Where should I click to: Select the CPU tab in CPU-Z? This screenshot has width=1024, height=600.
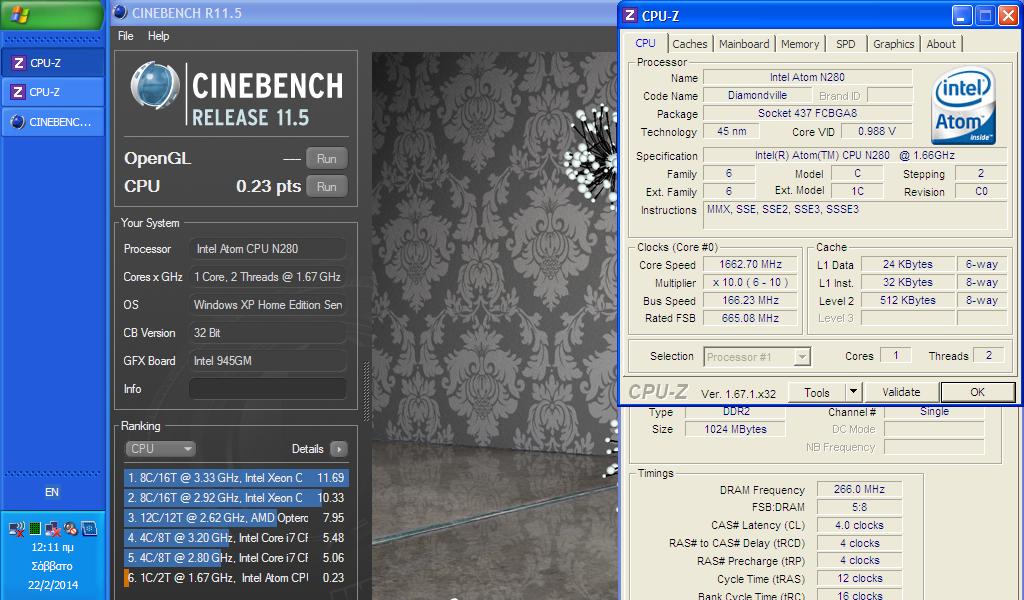645,43
